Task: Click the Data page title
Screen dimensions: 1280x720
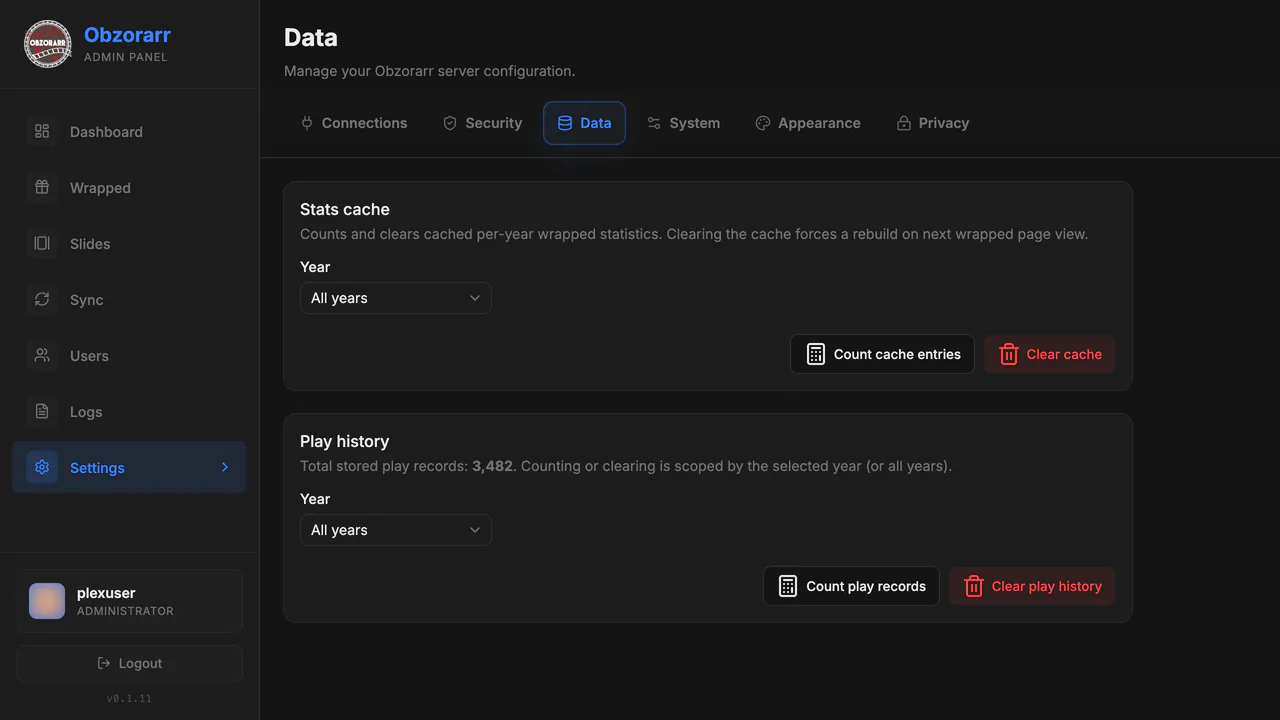Action: 311,38
